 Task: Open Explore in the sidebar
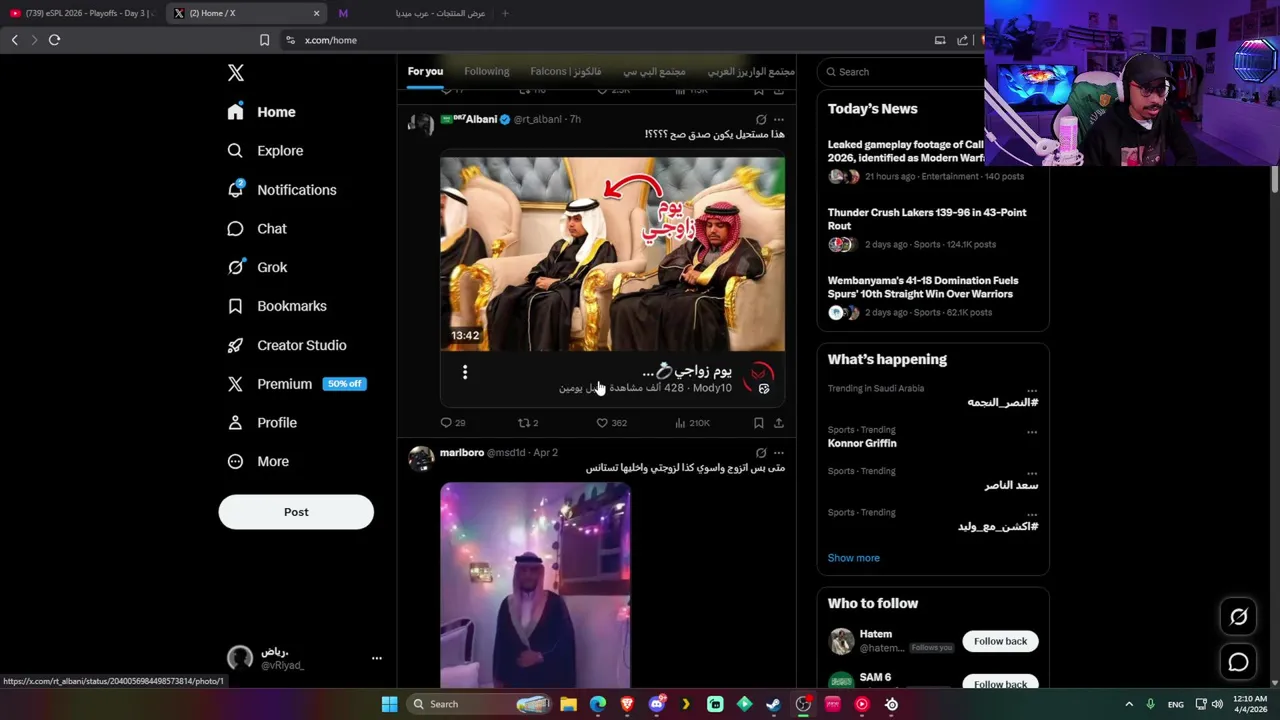pos(265,151)
